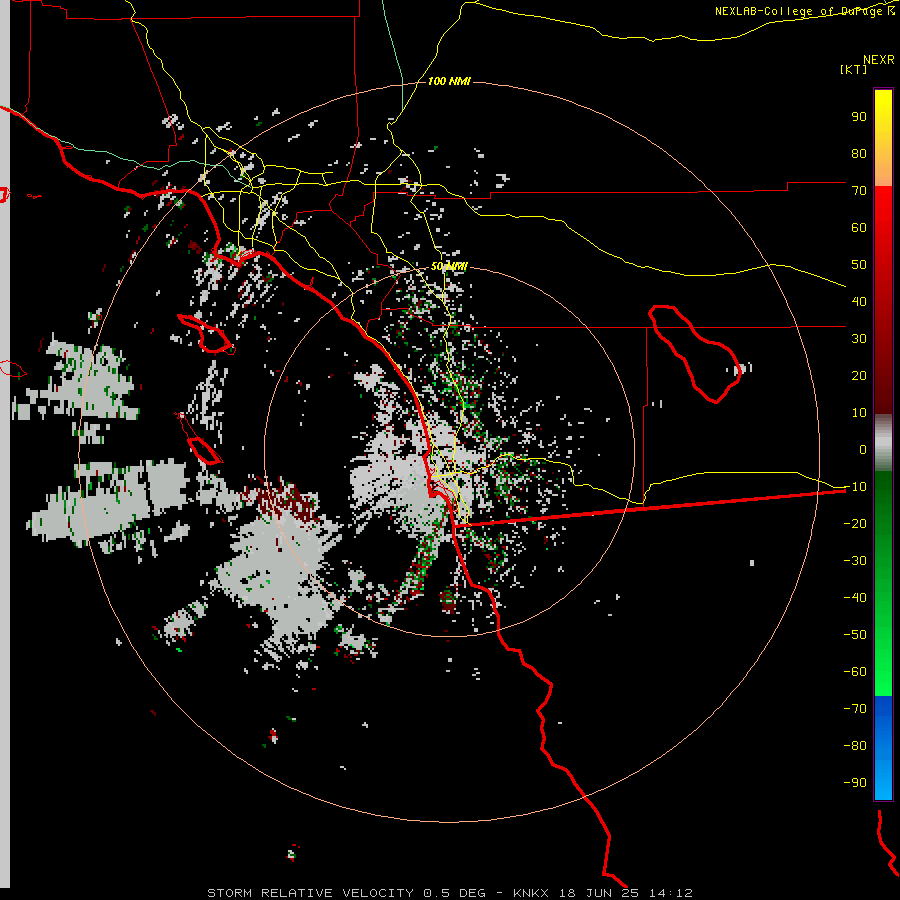Pick the blue segment of the color bar
The image size is (900, 900).
click(x=883, y=747)
